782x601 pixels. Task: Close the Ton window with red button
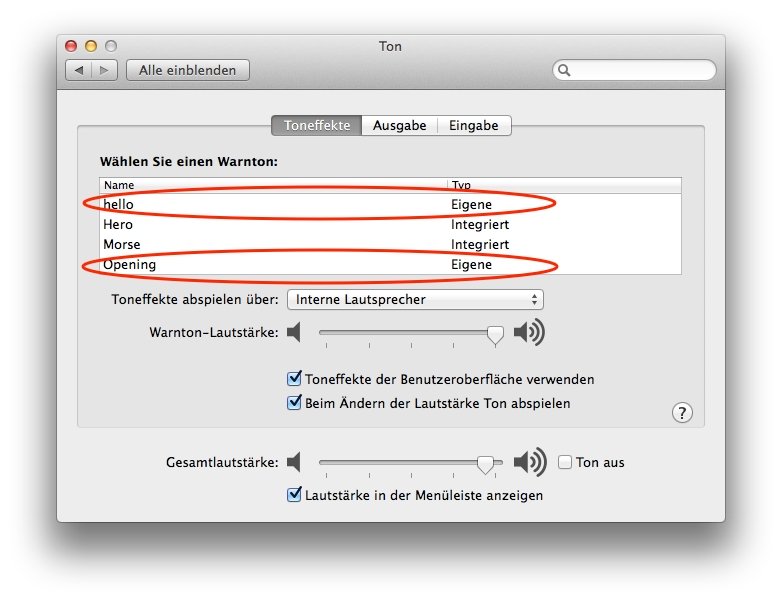(71, 46)
